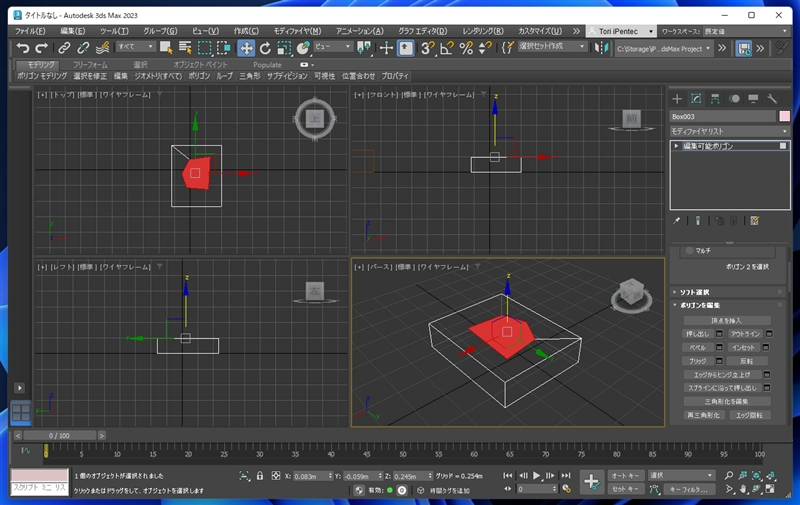
Task: Open the Tori iPentec account dropdown
Action: pyautogui.click(x=621, y=31)
